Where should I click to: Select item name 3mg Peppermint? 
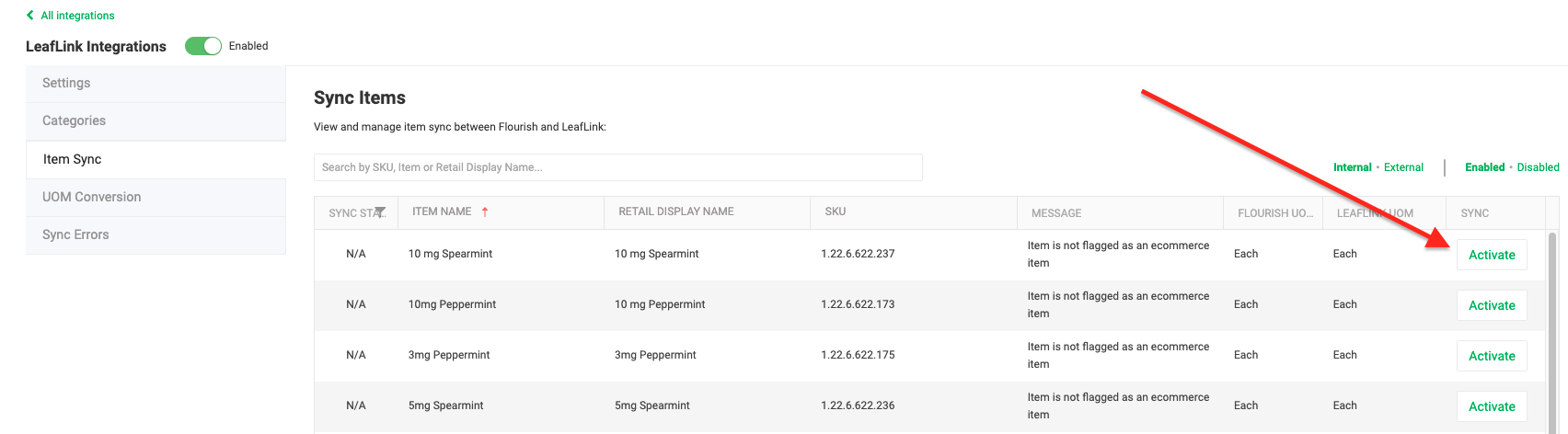click(449, 355)
